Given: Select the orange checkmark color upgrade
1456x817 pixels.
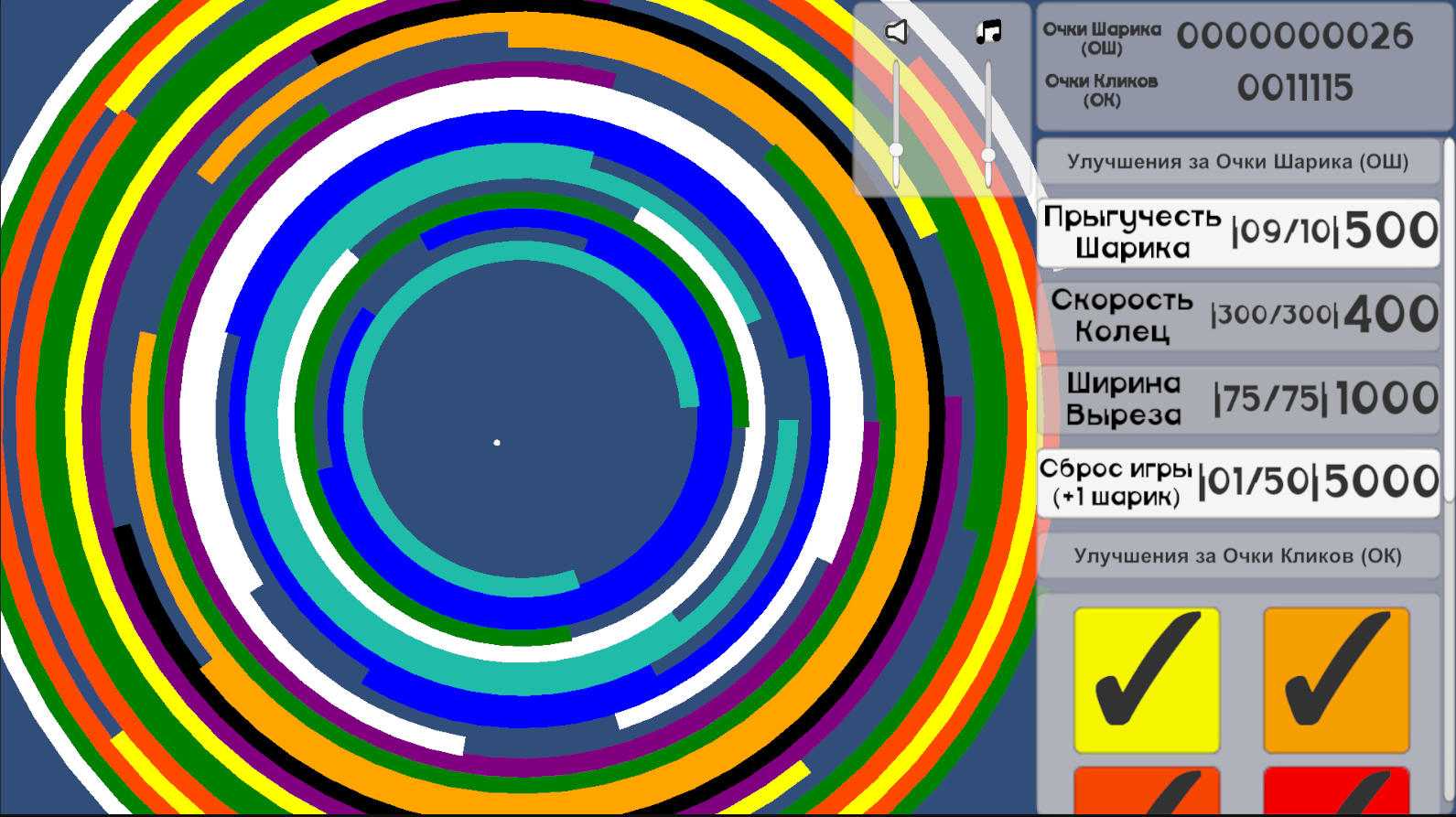Looking at the screenshot, I should tap(1336, 681).
